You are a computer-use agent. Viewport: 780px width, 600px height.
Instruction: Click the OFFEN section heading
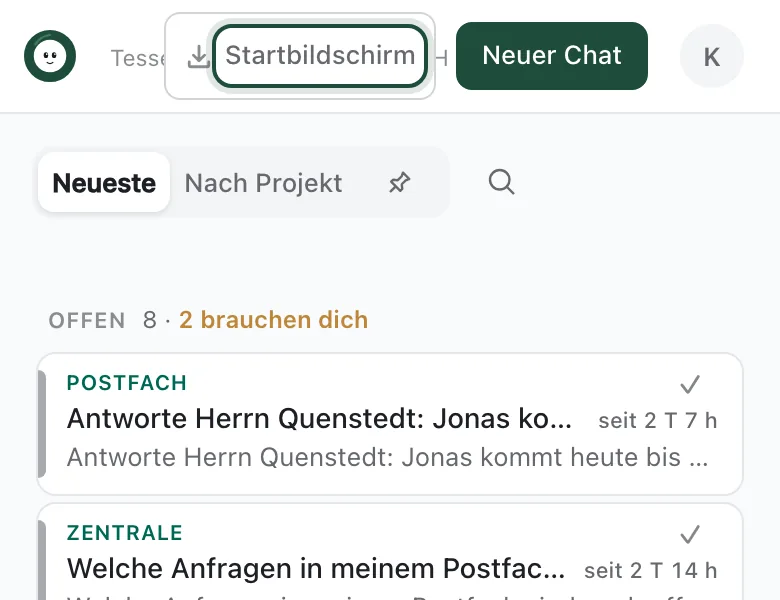[x=87, y=320]
